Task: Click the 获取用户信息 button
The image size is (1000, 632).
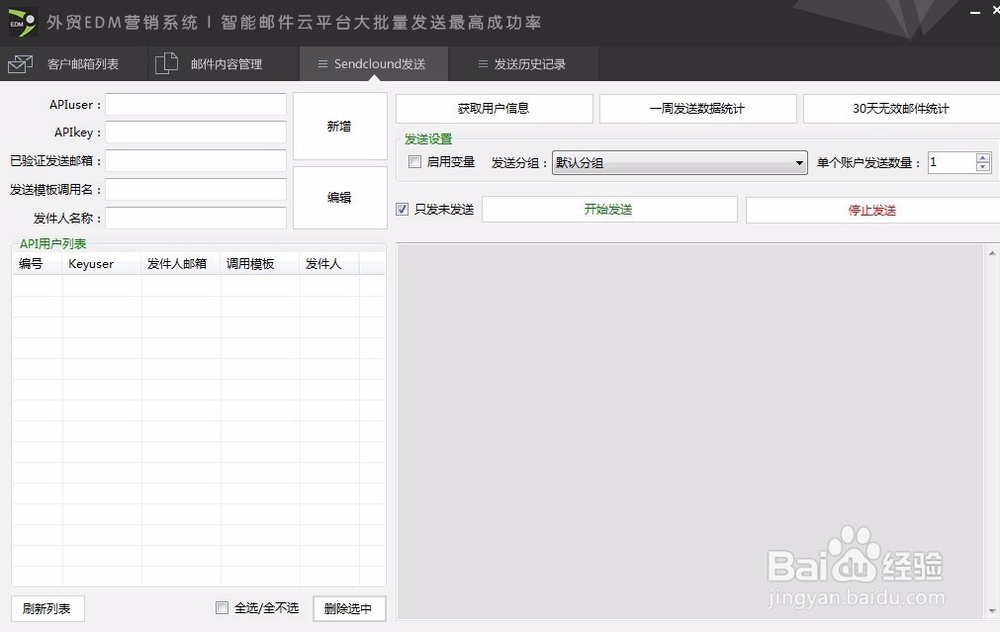Action: pyautogui.click(x=493, y=108)
